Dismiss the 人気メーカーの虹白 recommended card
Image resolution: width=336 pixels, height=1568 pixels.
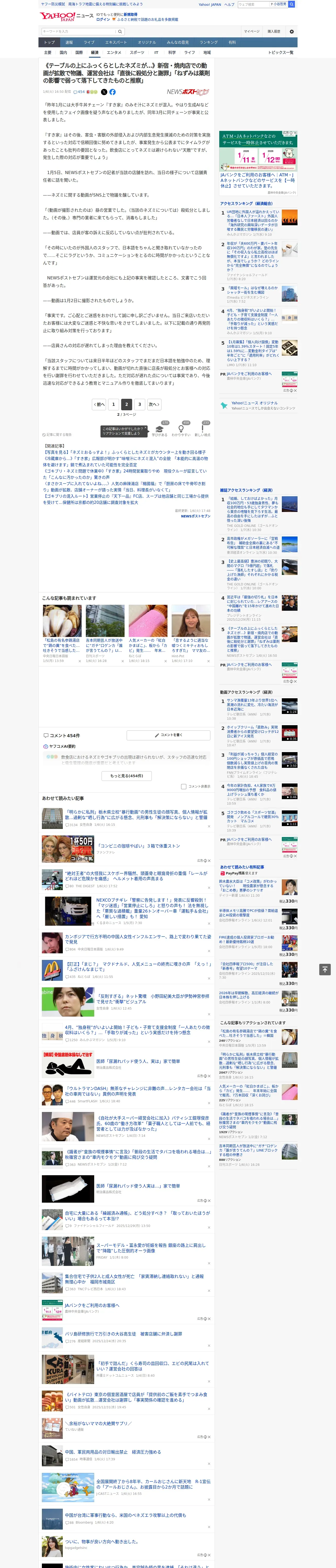click(x=165, y=661)
